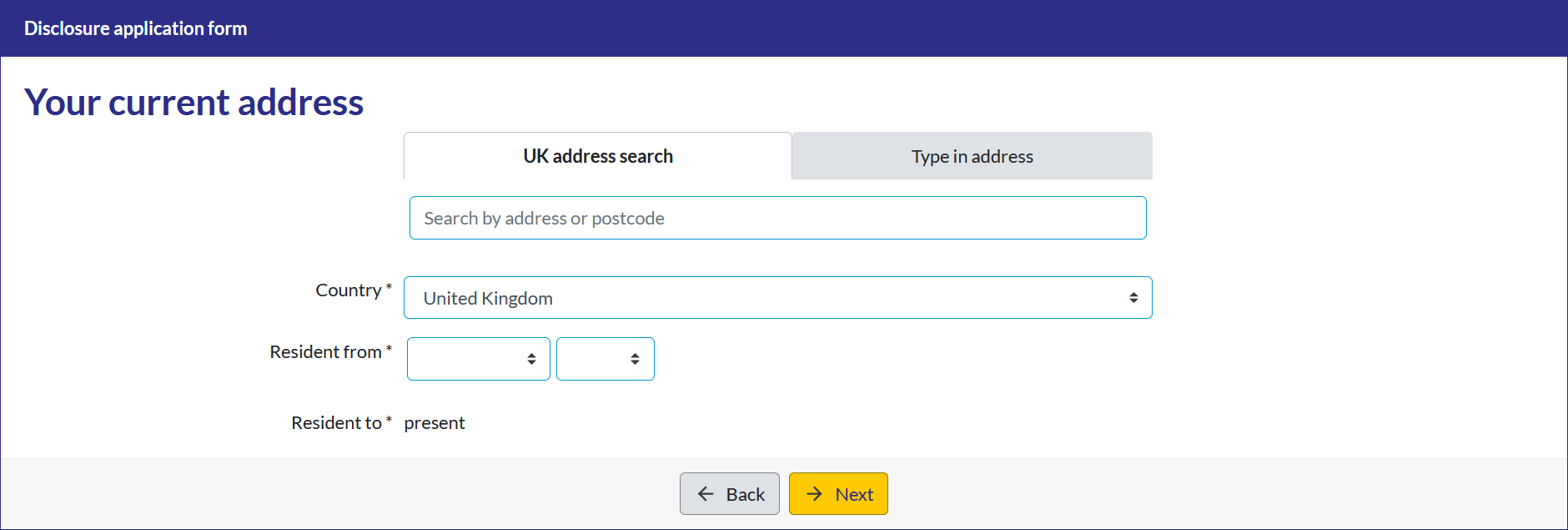
Task: Click the Country field label
Action: [x=354, y=290]
